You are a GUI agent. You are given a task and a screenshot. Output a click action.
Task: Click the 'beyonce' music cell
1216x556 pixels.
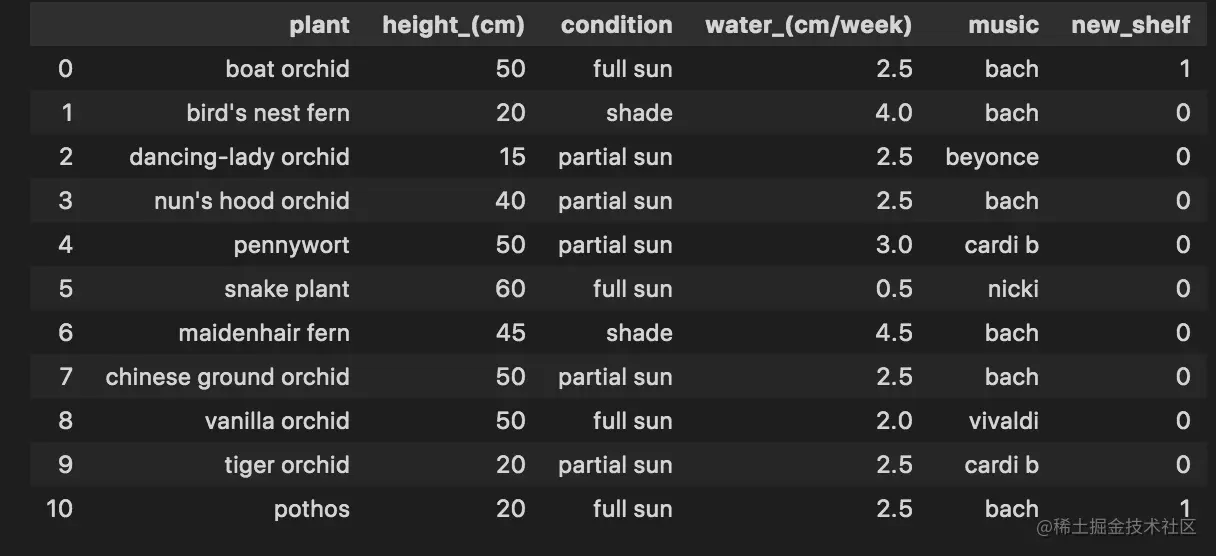pos(991,157)
